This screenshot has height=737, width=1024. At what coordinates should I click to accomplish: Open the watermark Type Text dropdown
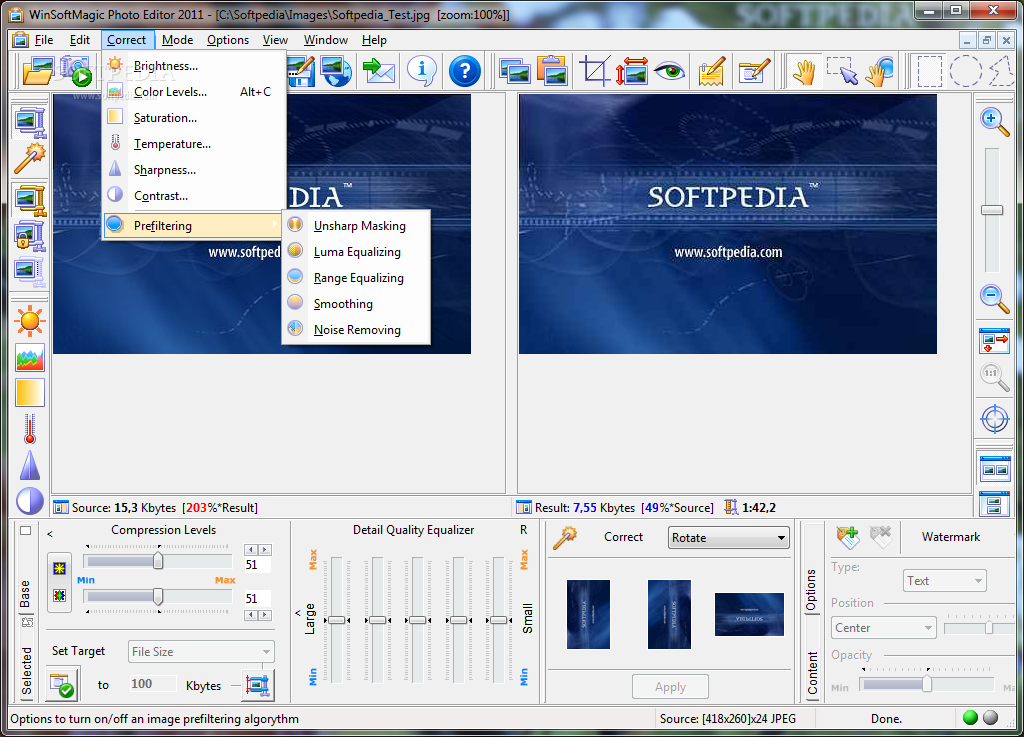point(944,580)
